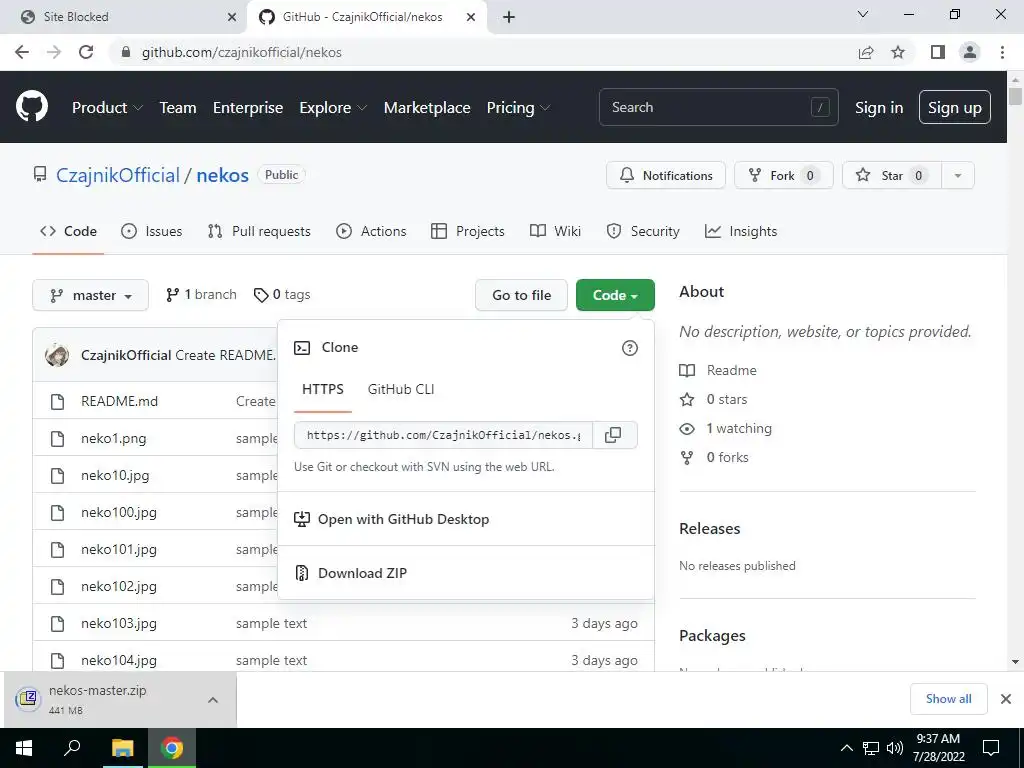Screen dimensions: 1024x768
Task: Click the README.md file icon
Action: [x=57, y=402]
